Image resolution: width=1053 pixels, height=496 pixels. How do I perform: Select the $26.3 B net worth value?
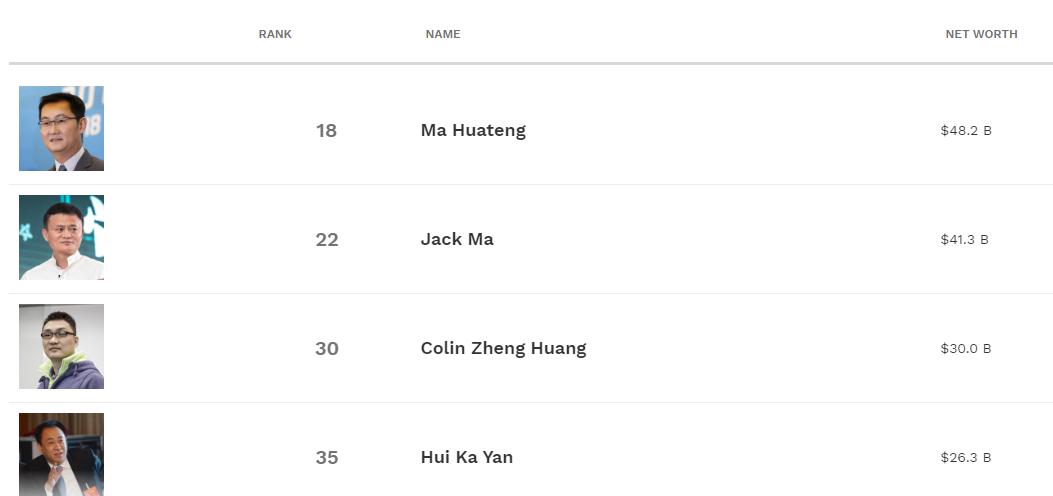coord(965,457)
